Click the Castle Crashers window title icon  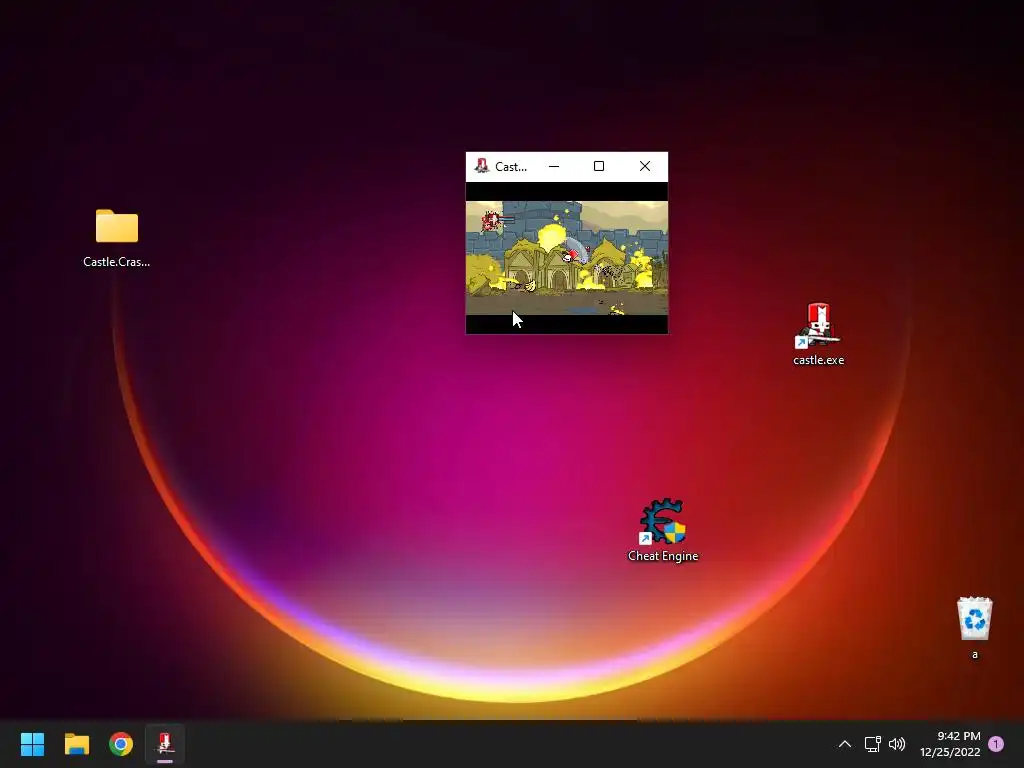(x=482, y=166)
